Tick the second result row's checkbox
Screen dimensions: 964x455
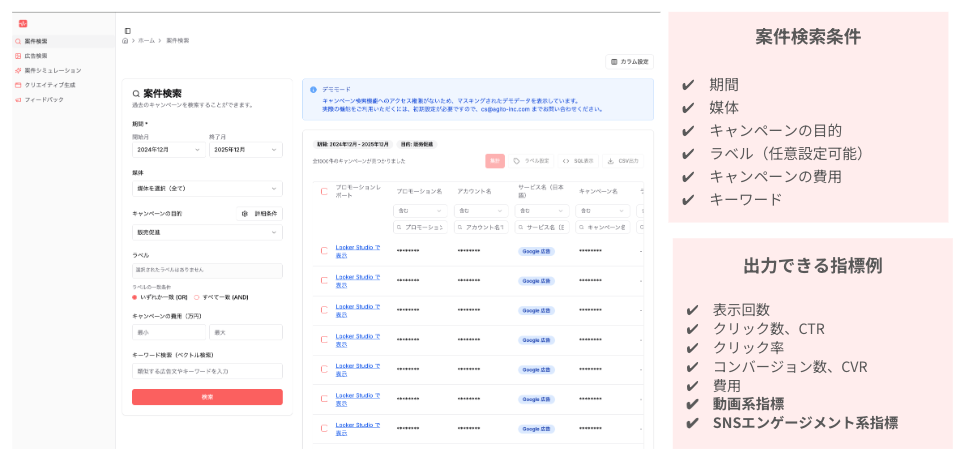point(324,280)
